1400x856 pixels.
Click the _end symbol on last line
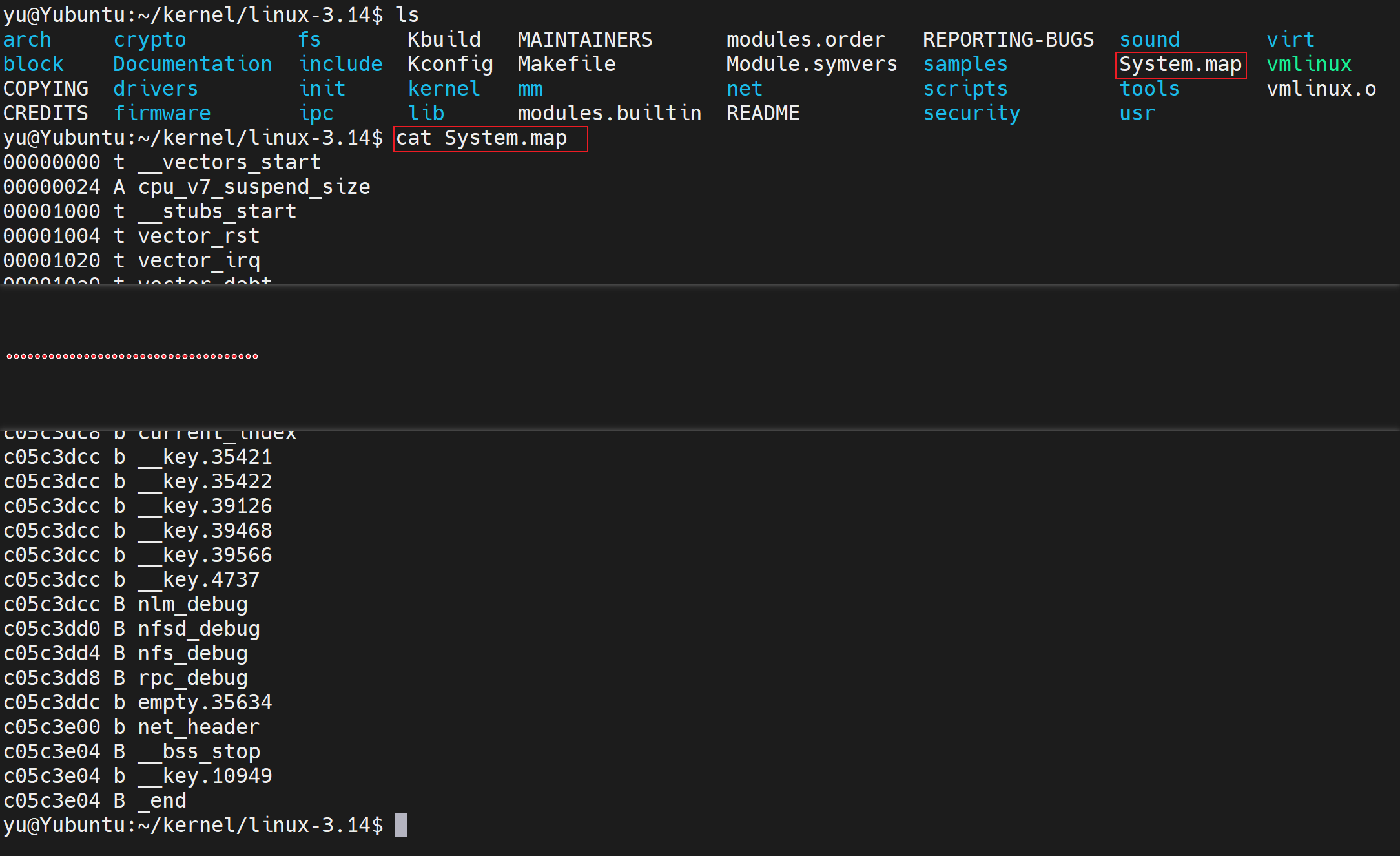[163, 801]
